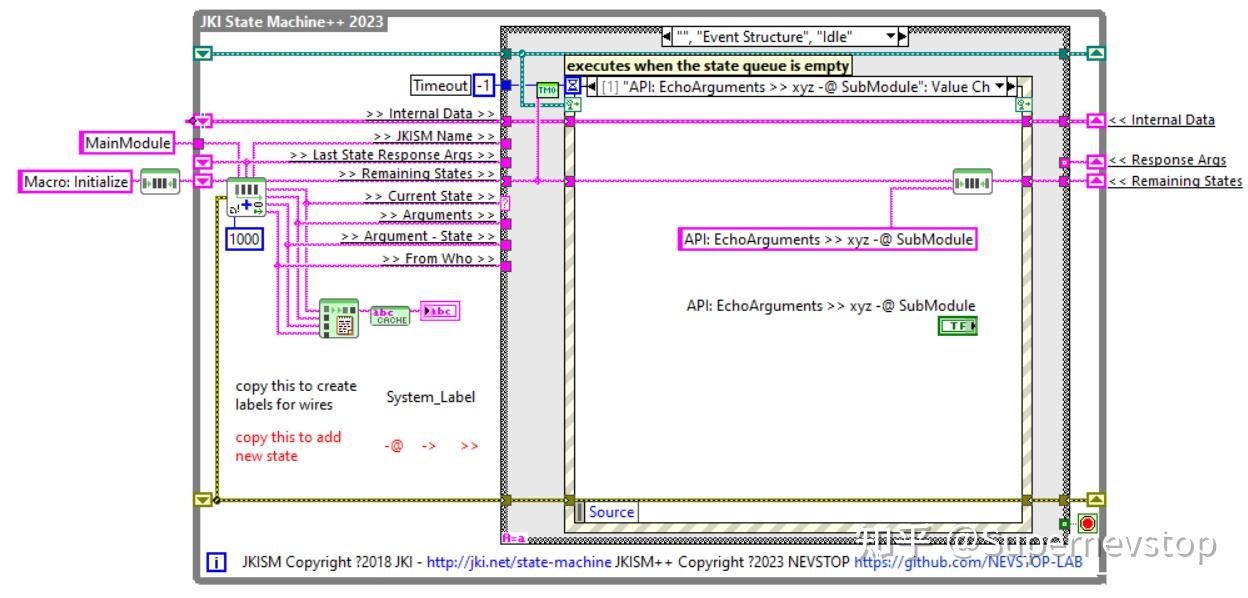Select the Source event data node
This screenshot has height=598, width=1248.
tap(610, 512)
